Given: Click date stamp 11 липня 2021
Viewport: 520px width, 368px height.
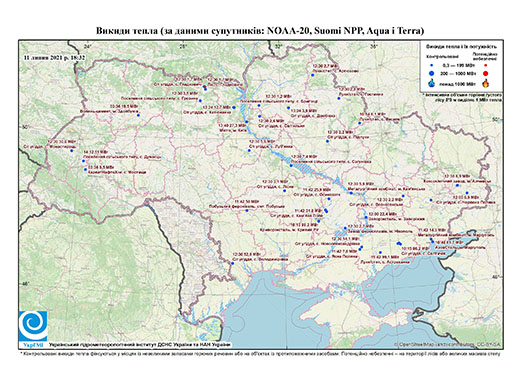Looking at the screenshot, I should (54, 58).
